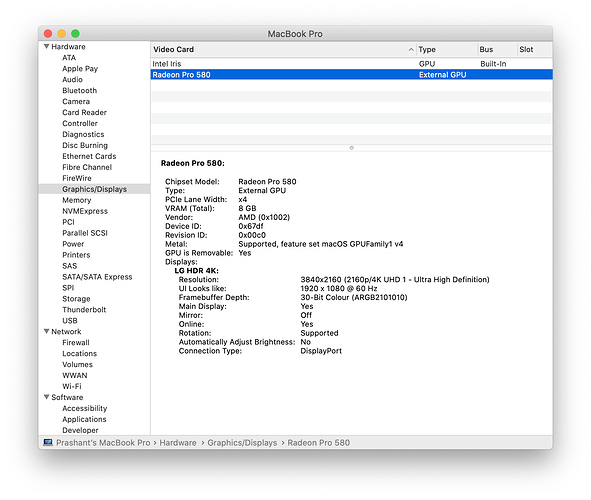Select USB in the Hardware list
This screenshot has width=591, height=500.
(x=70, y=320)
